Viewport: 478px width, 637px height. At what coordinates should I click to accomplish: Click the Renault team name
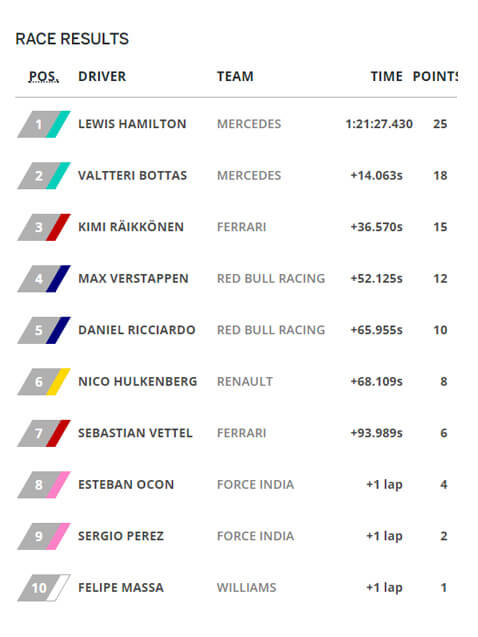click(245, 381)
